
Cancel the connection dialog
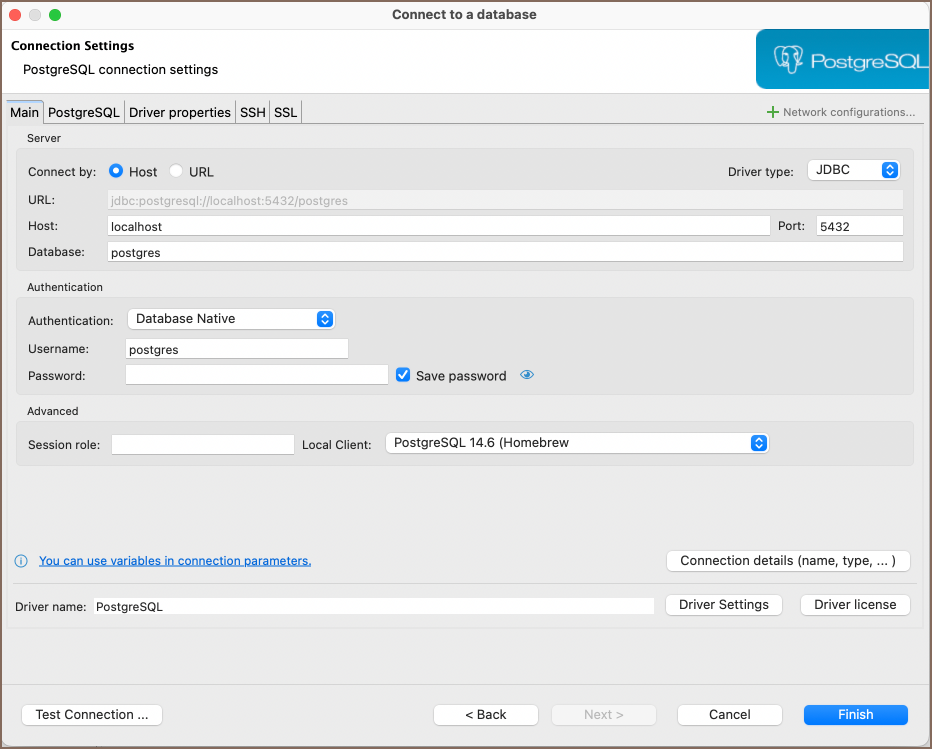[x=729, y=715]
